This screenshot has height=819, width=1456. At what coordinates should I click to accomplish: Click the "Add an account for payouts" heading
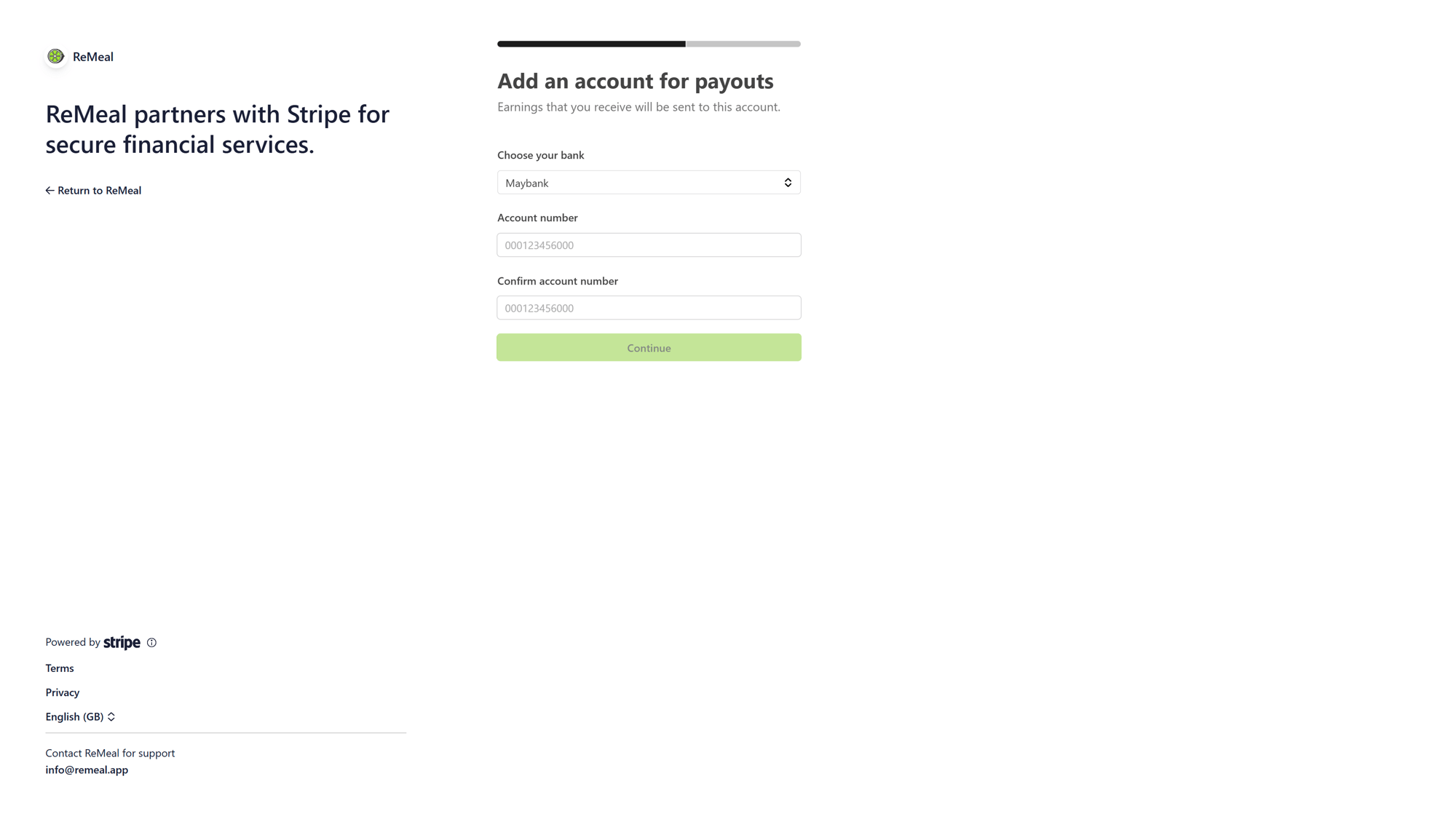tap(635, 81)
